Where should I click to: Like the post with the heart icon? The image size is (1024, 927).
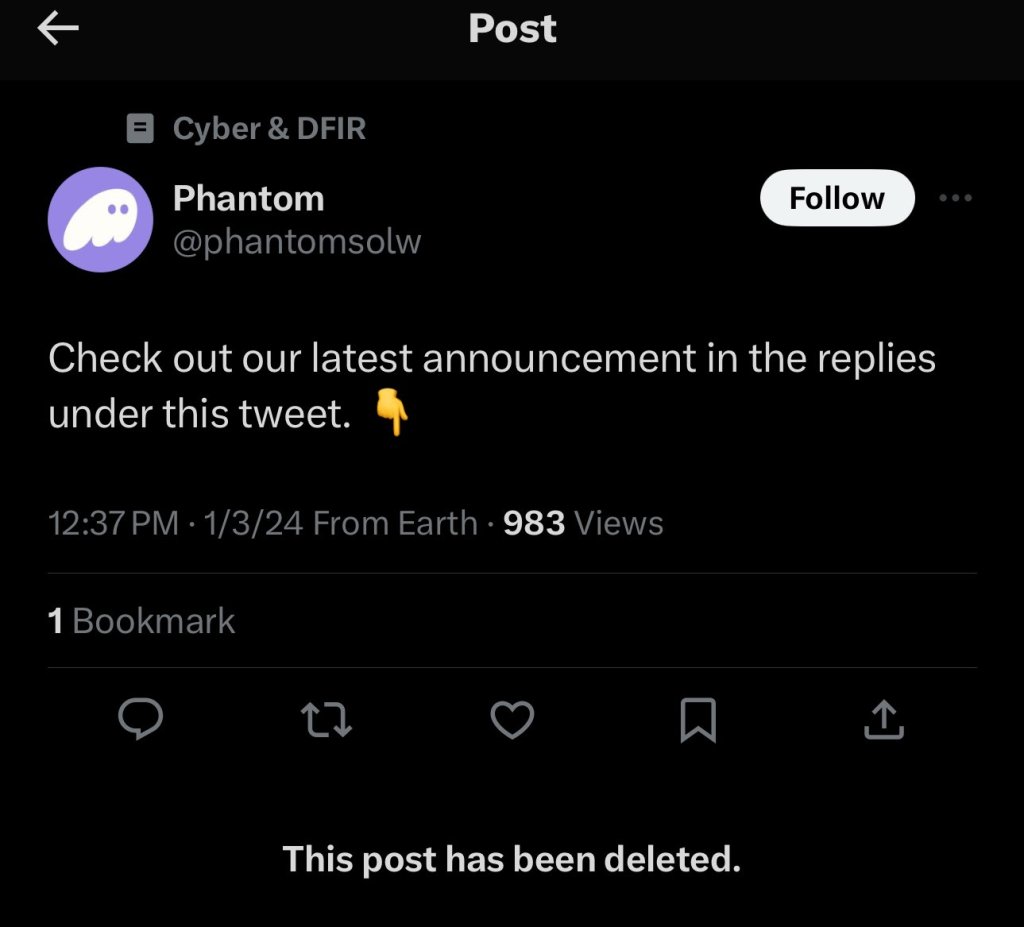[x=512, y=719]
